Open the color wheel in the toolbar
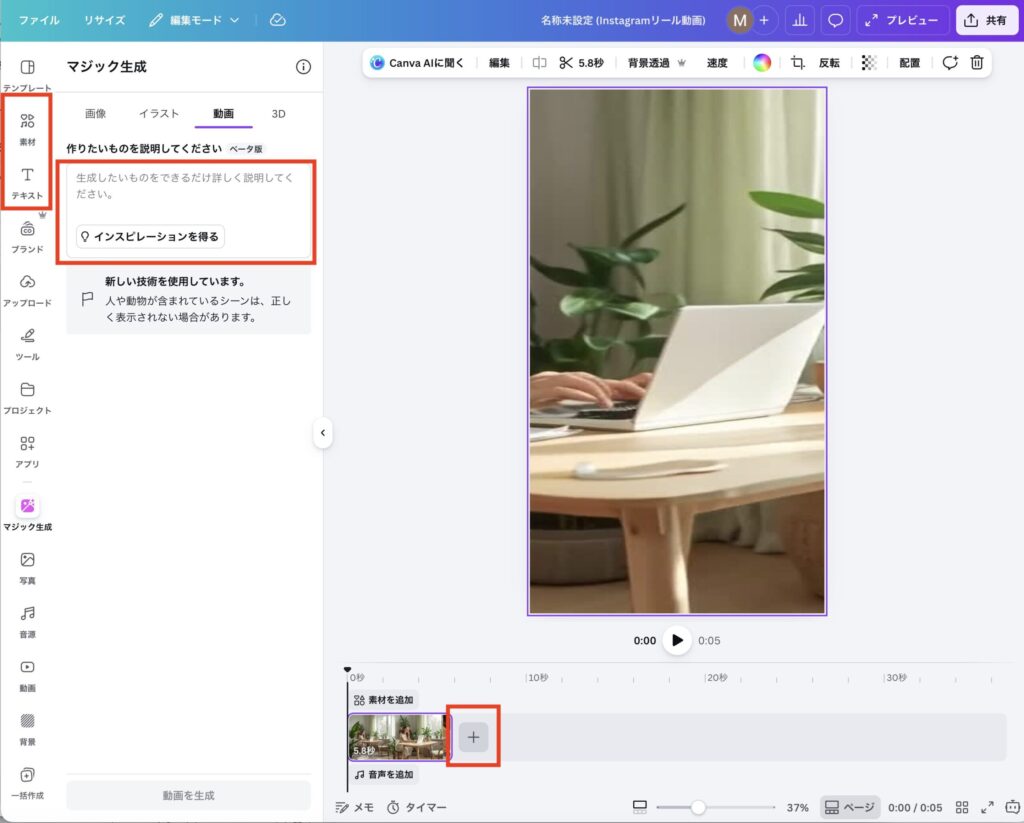This screenshot has height=823, width=1024. click(x=763, y=62)
